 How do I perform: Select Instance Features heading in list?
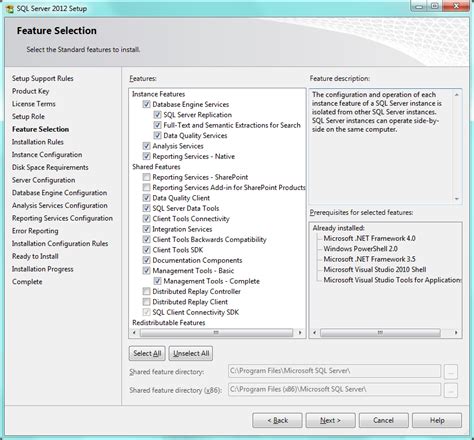[x=159, y=94]
